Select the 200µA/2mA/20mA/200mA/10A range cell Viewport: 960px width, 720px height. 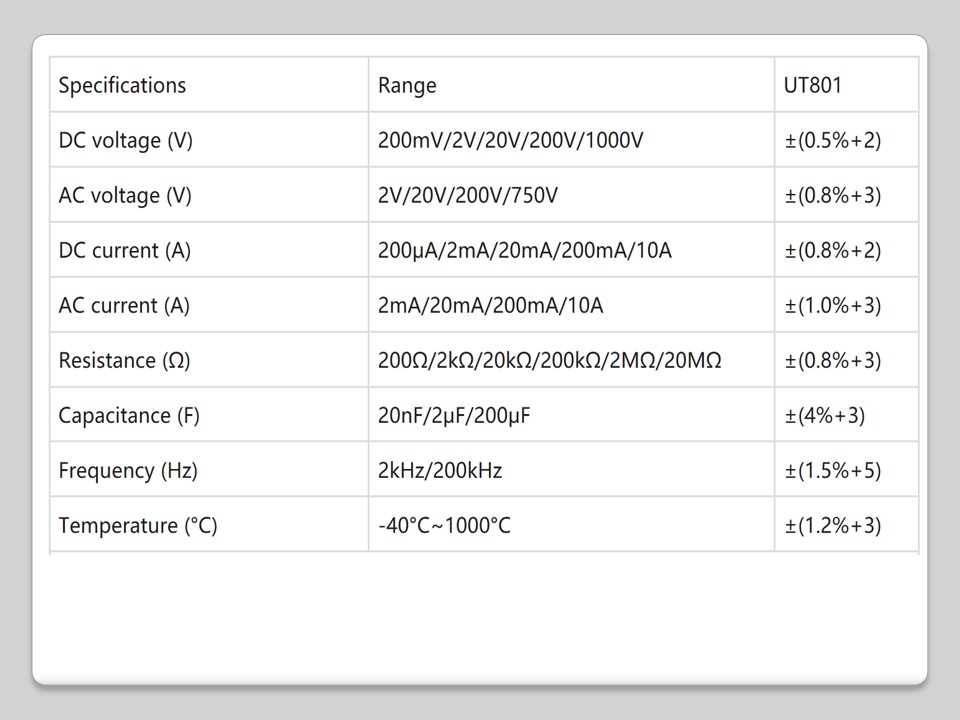pos(524,250)
